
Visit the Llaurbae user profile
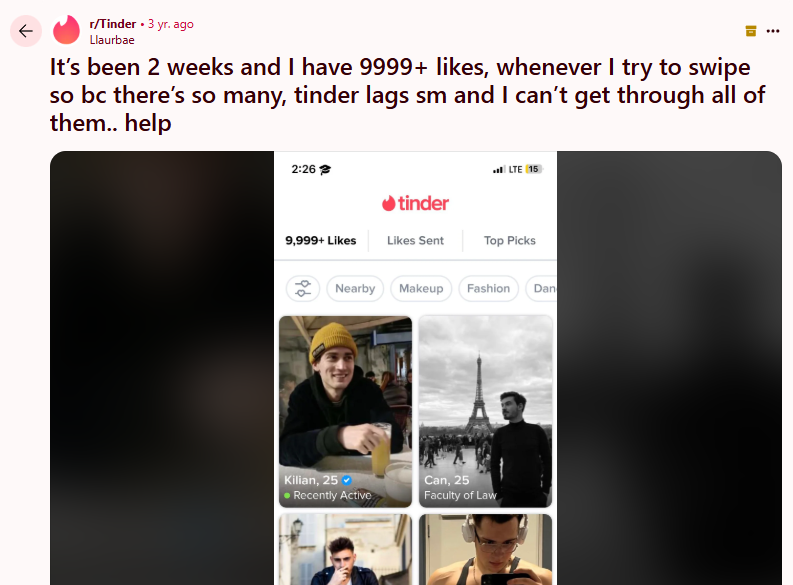point(112,40)
